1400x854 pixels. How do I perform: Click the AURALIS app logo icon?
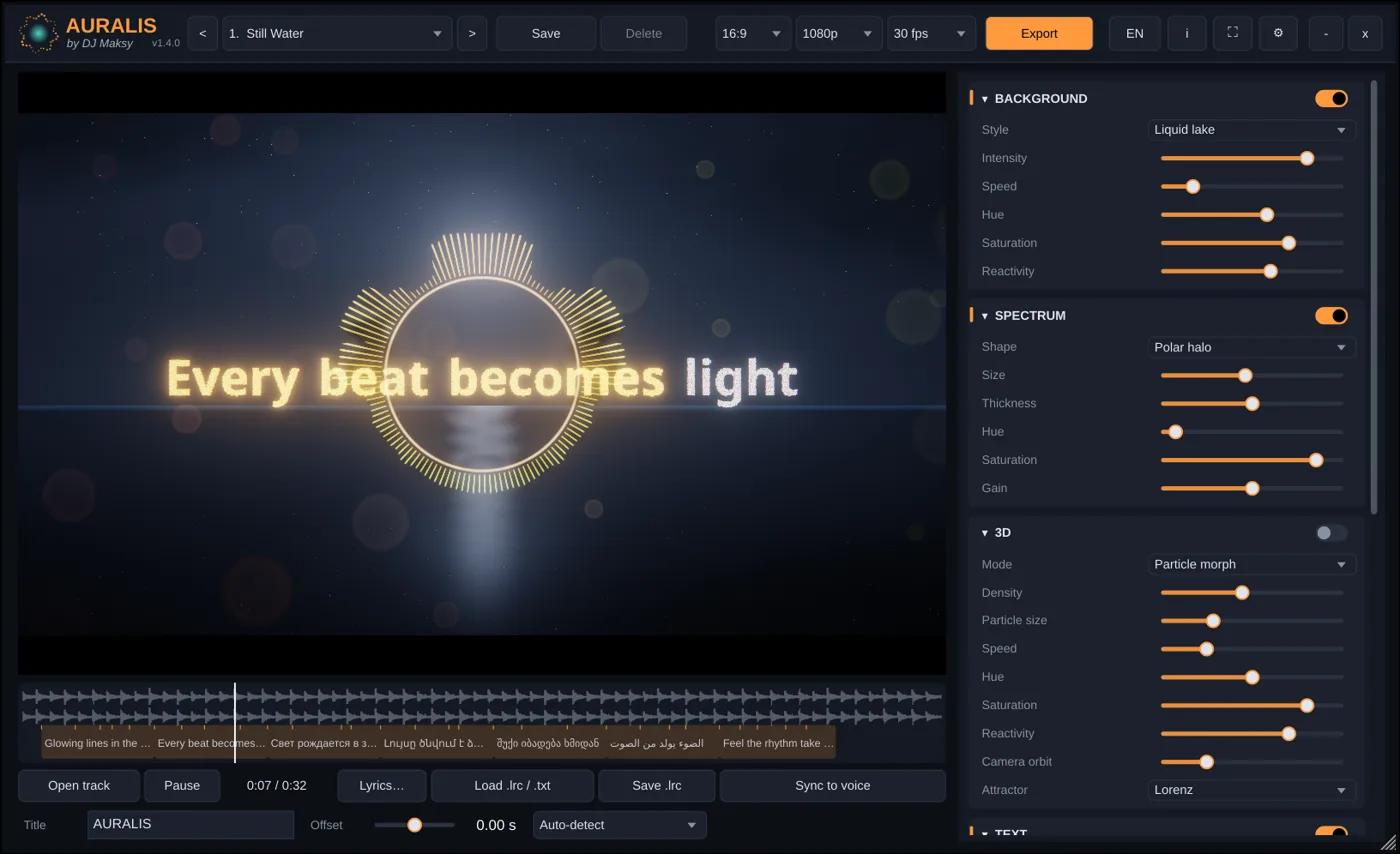(39, 33)
